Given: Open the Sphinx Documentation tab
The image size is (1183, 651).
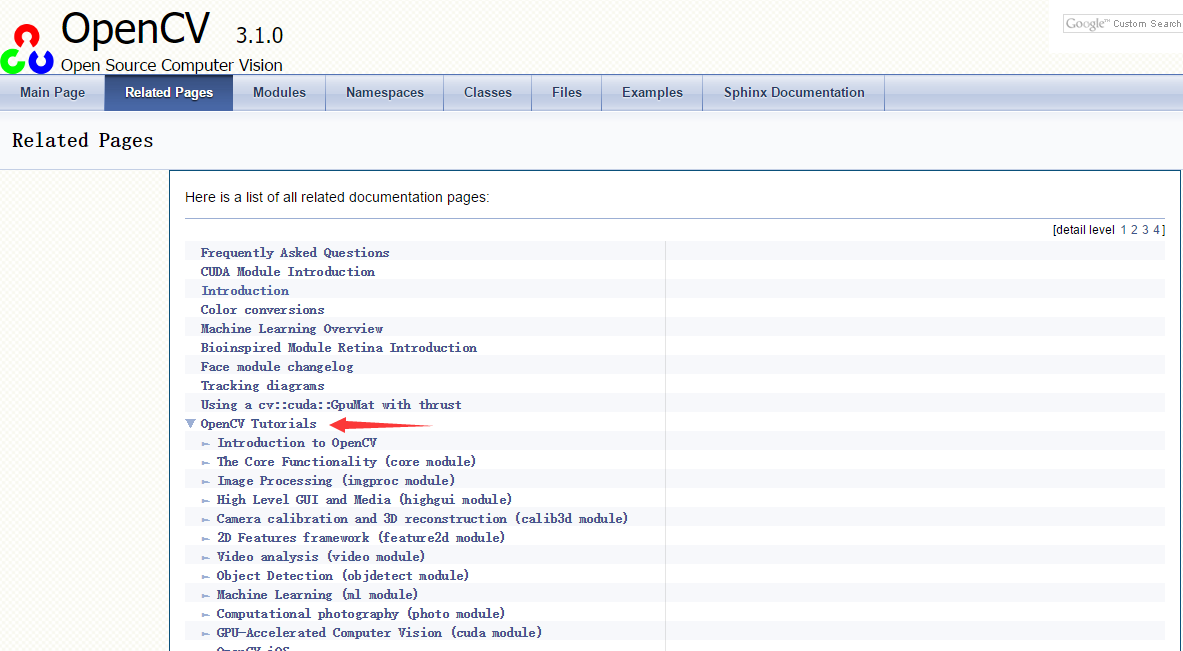Looking at the screenshot, I should pyautogui.click(x=794, y=93).
